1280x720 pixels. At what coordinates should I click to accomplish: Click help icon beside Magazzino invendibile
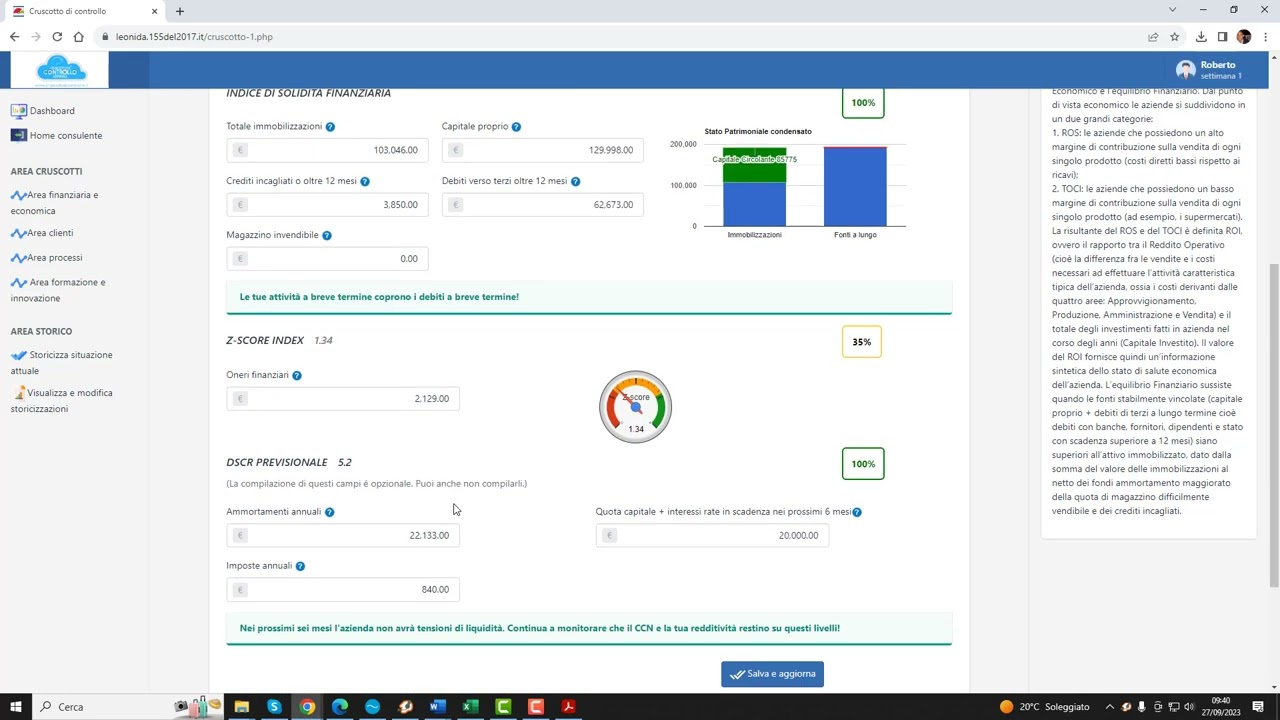327,235
